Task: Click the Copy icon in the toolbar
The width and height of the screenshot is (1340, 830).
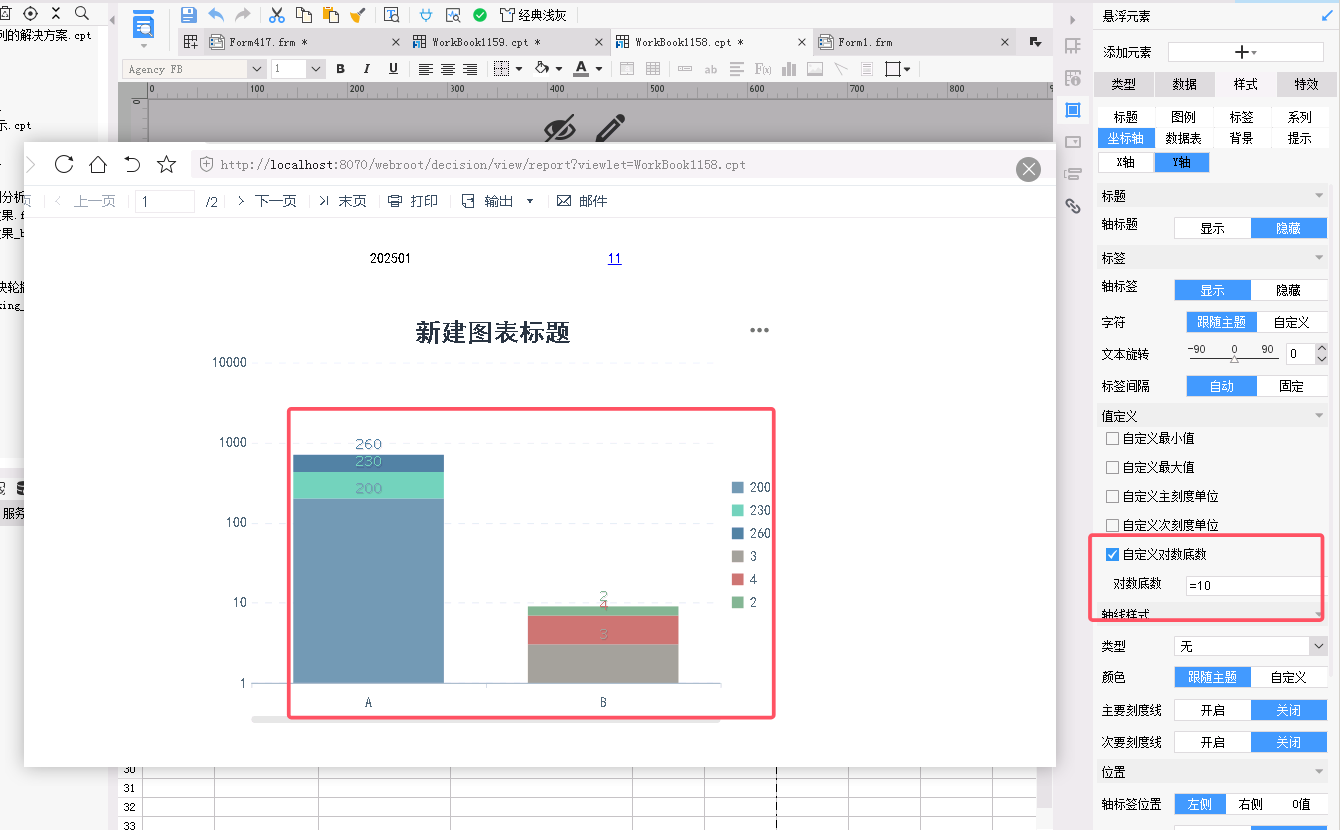Action: click(303, 15)
